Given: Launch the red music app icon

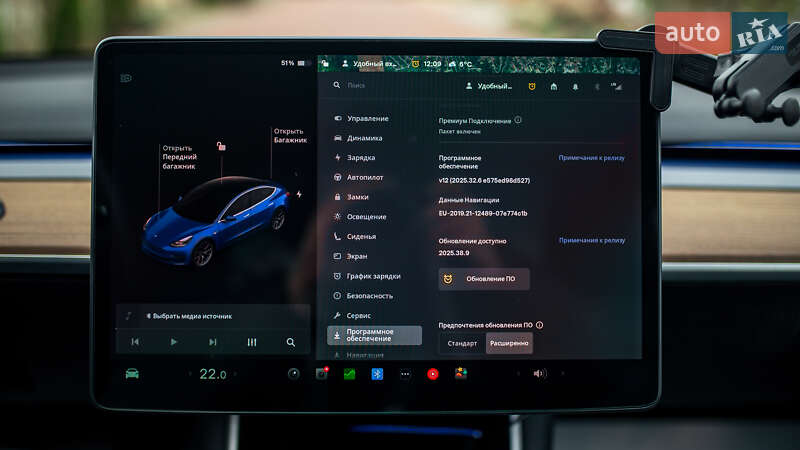Looking at the screenshot, I should [x=433, y=374].
